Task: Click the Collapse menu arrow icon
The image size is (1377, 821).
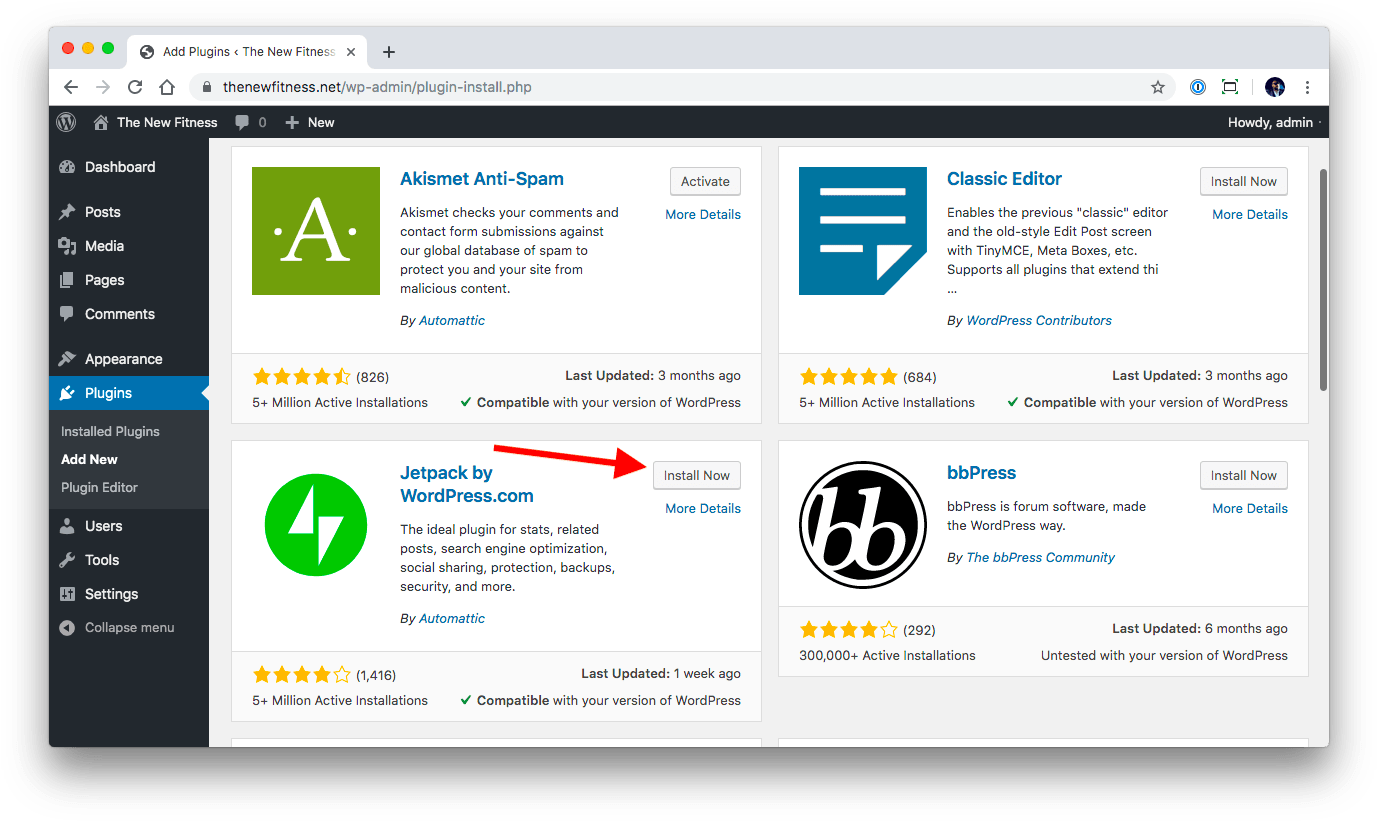Action: pyautogui.click(x=67, y=628)
